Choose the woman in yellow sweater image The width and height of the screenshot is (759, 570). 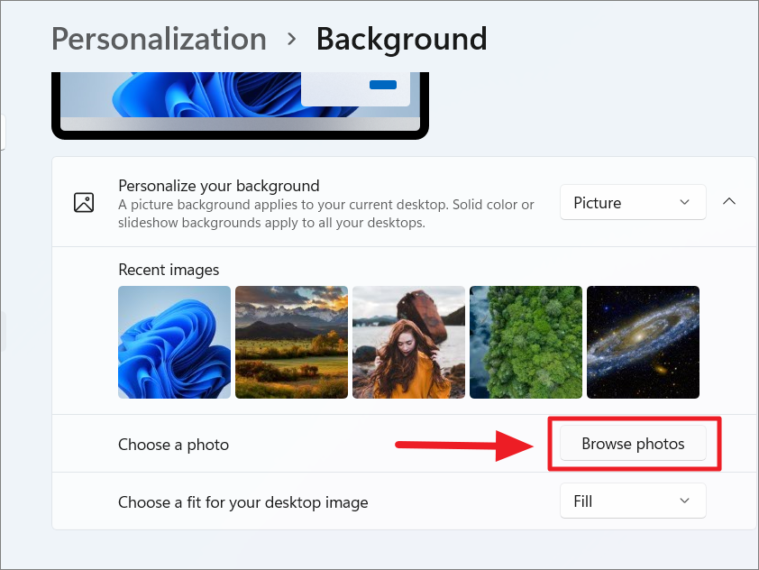(408, 342)
